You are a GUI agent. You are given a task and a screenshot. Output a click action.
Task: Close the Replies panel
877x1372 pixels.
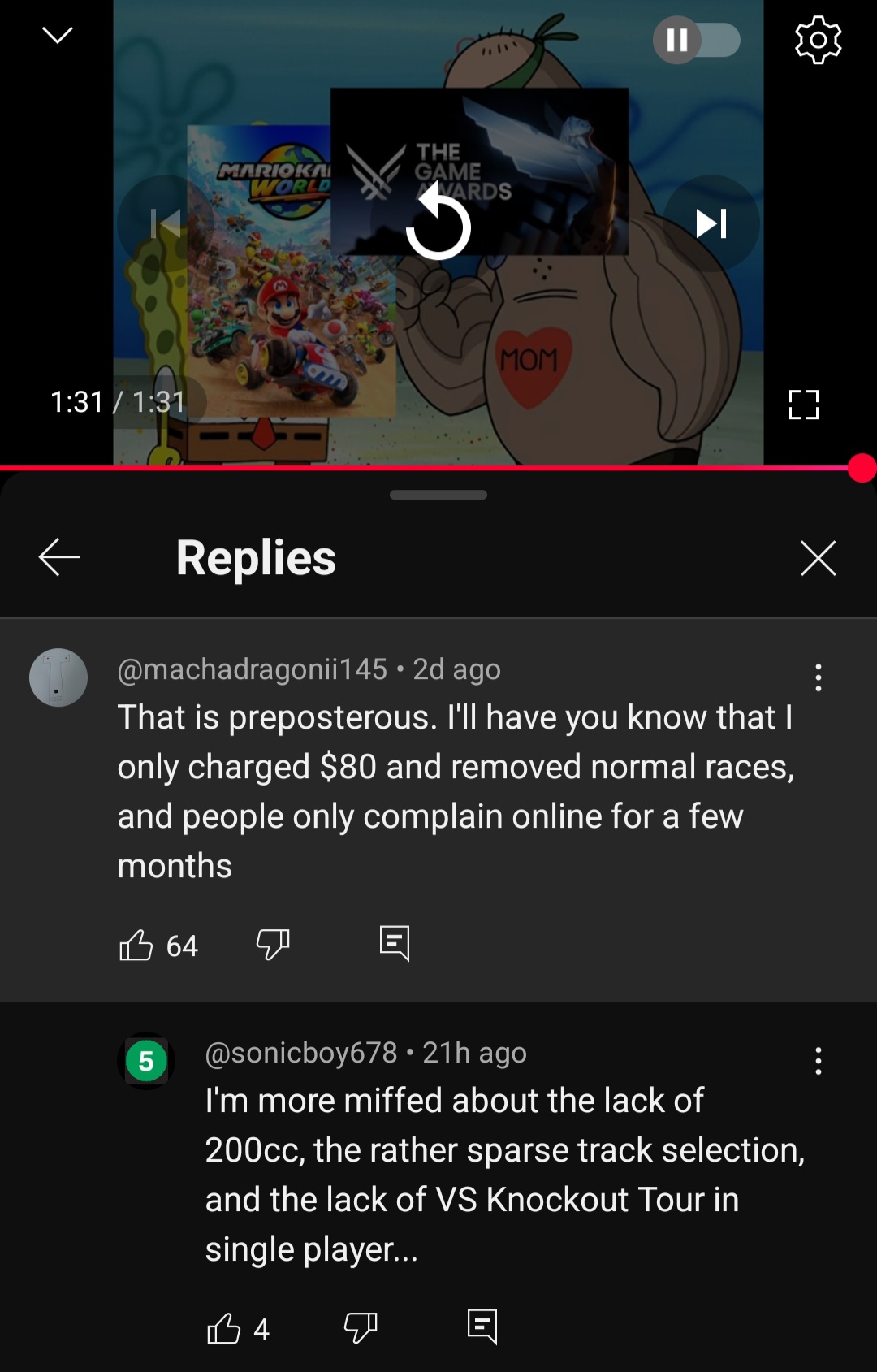tap(818, 558)
